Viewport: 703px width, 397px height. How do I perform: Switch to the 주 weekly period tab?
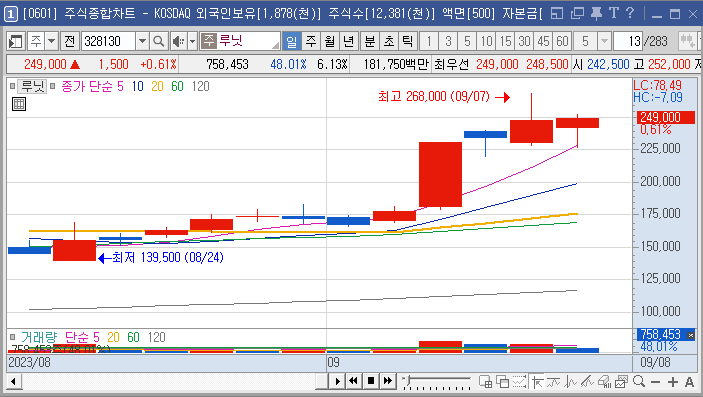click(x=311, y=42)
